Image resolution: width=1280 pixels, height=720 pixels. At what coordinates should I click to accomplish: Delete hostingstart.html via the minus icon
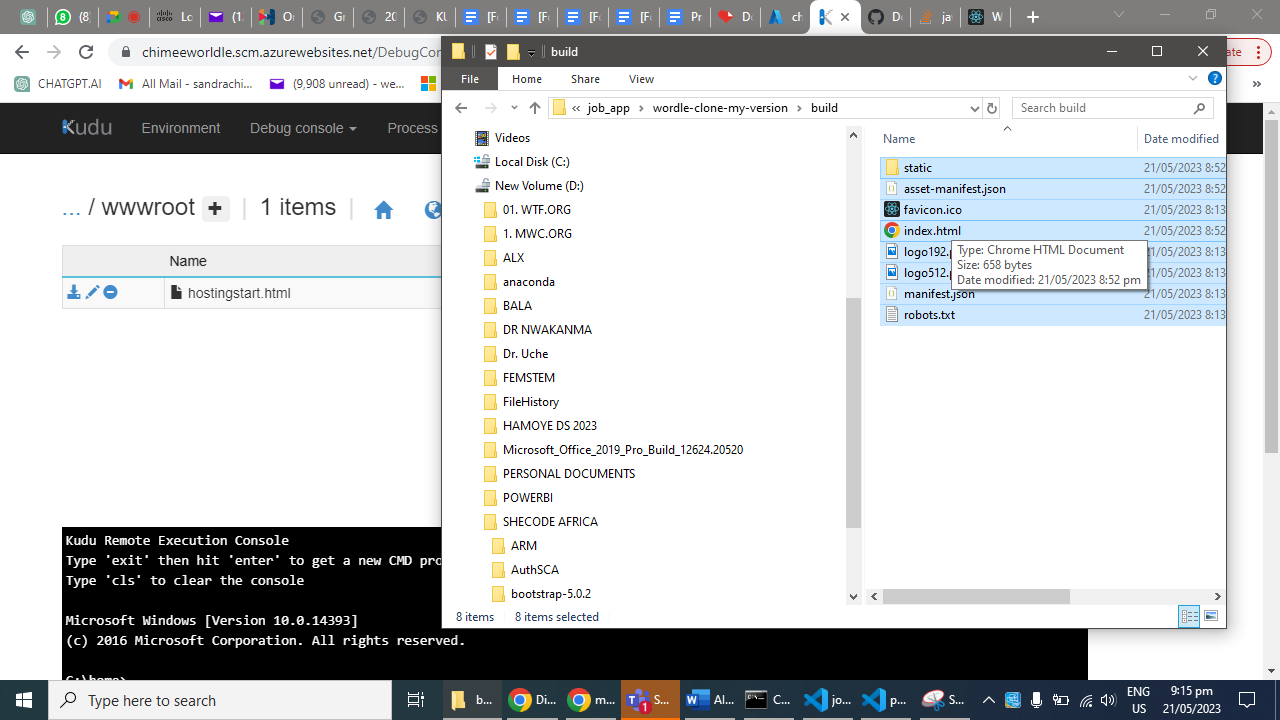[111, 292]
